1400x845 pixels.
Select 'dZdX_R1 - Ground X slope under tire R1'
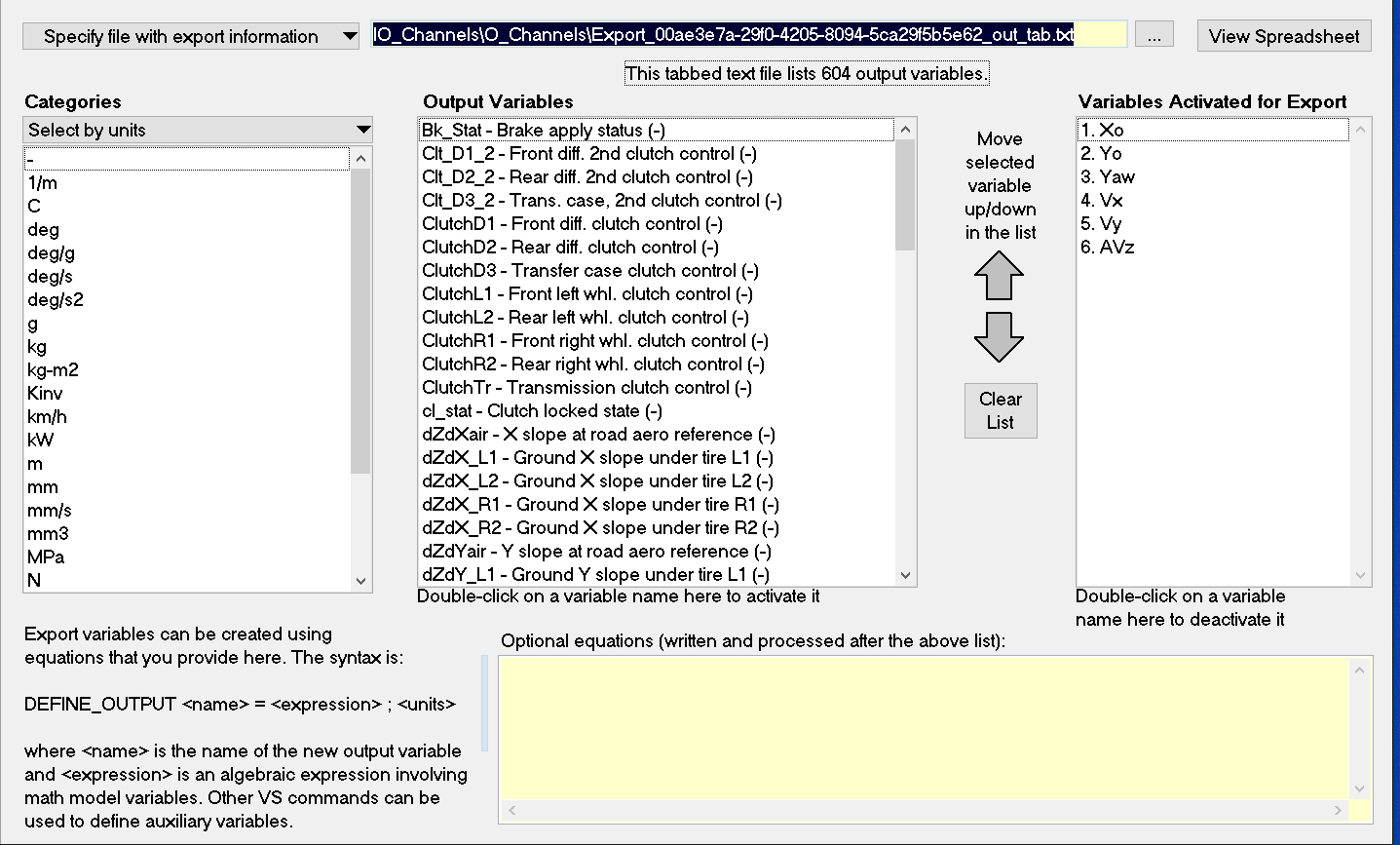click(657, 504)
